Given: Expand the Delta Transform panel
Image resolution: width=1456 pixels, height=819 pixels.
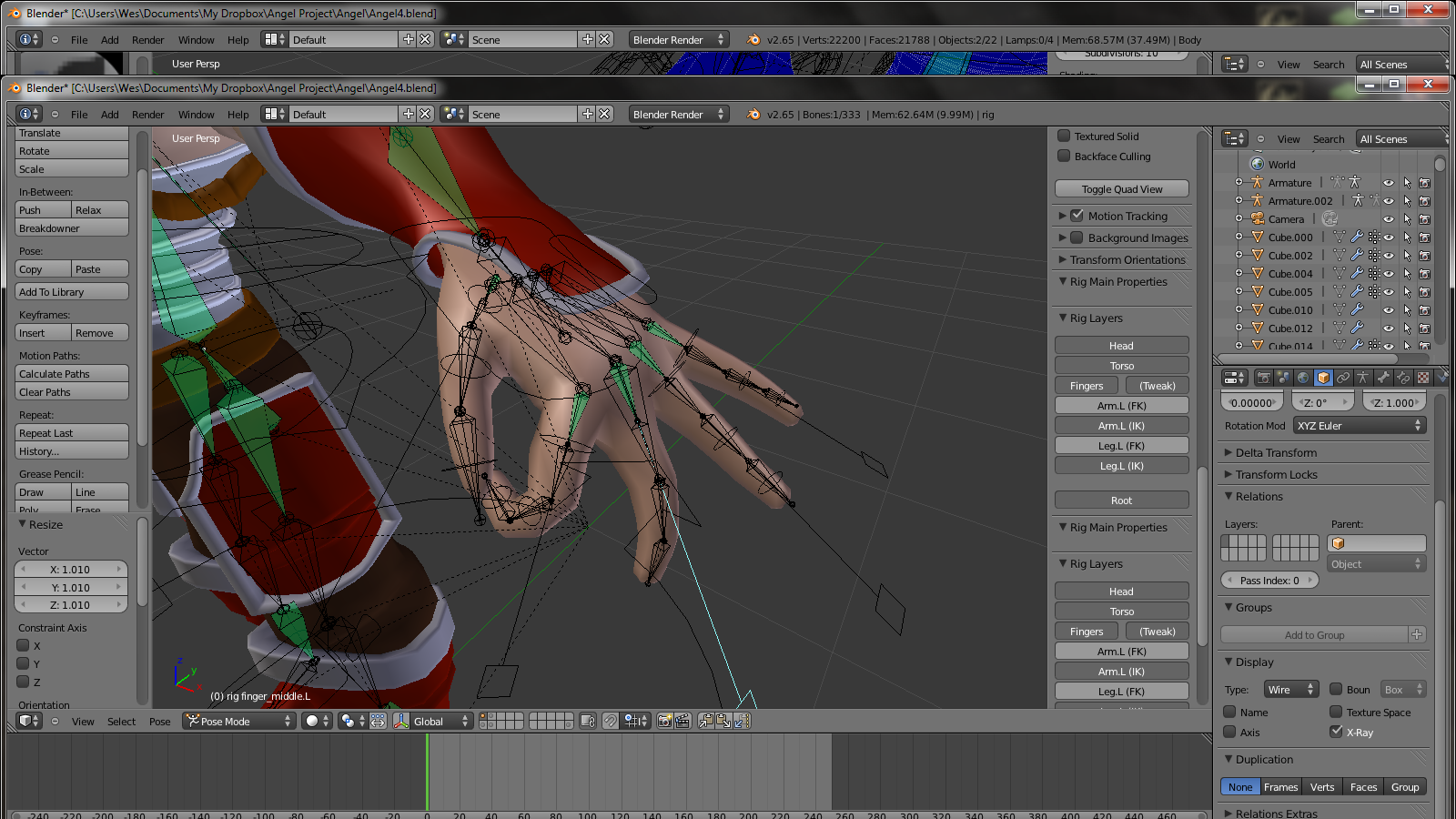Looking at the screenshot, I should click(x=1275, y=452).
